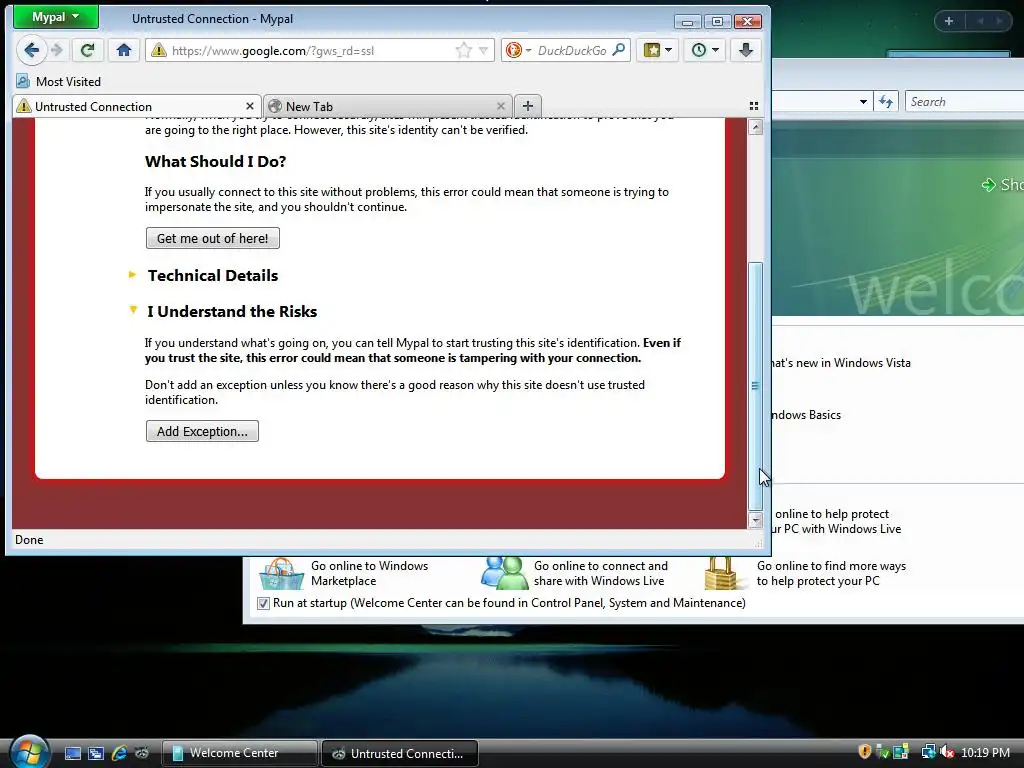Open the Downloads arrow button
Viewport: 1024px width, 768px height.
[746, 50]
